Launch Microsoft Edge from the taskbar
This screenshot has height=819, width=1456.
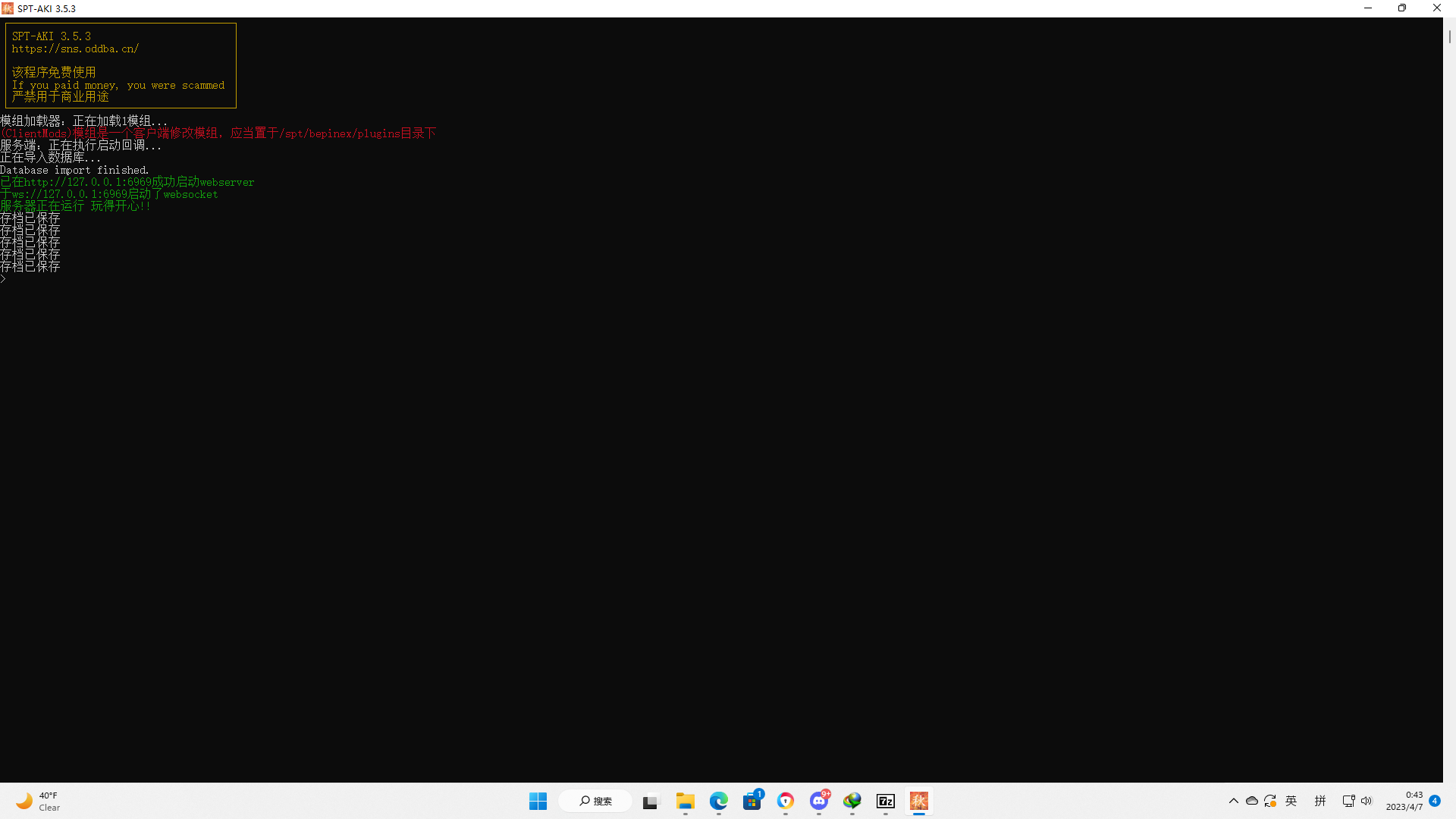pos(718,801)
